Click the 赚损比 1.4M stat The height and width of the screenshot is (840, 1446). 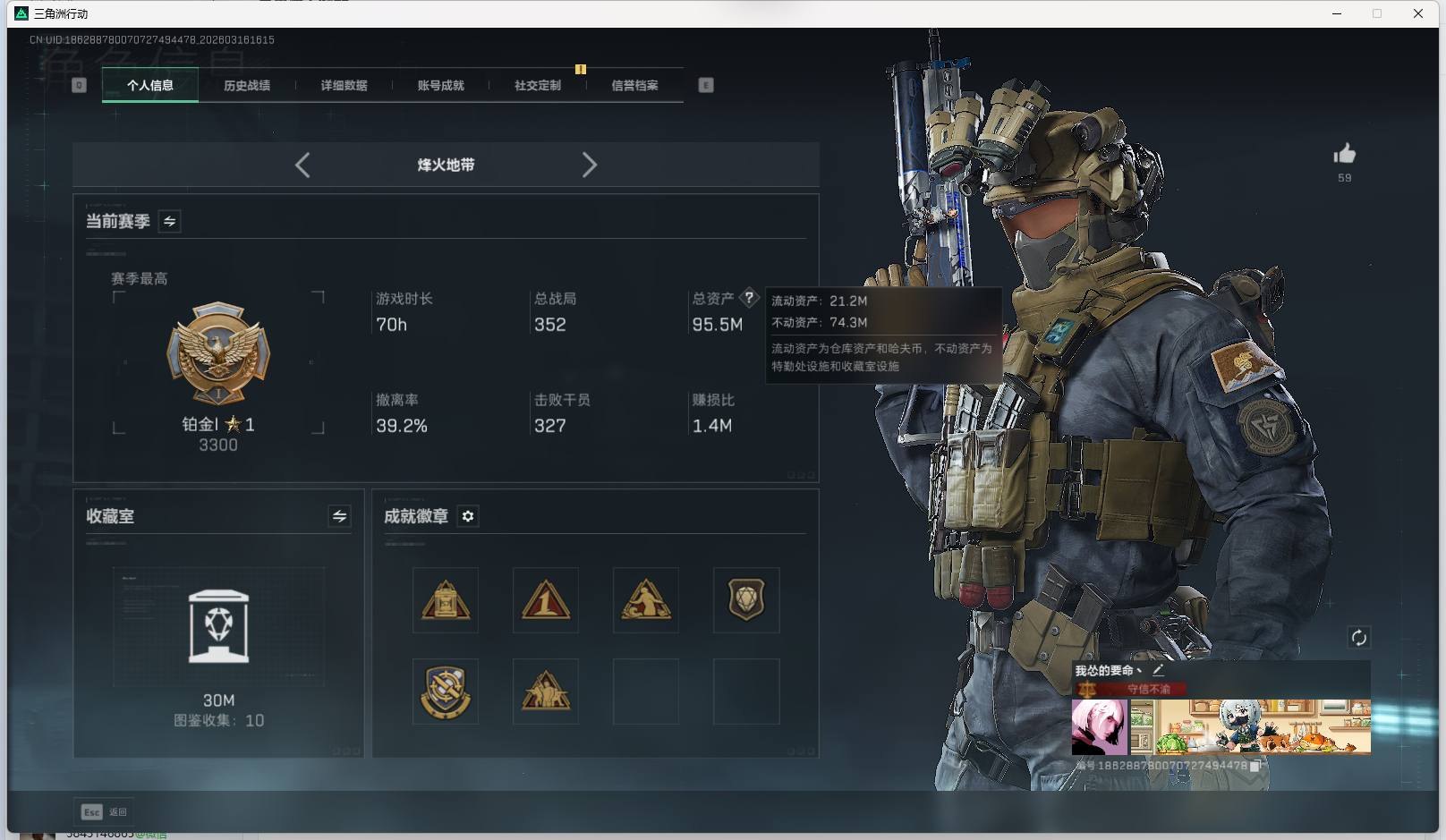pos(713,413)
